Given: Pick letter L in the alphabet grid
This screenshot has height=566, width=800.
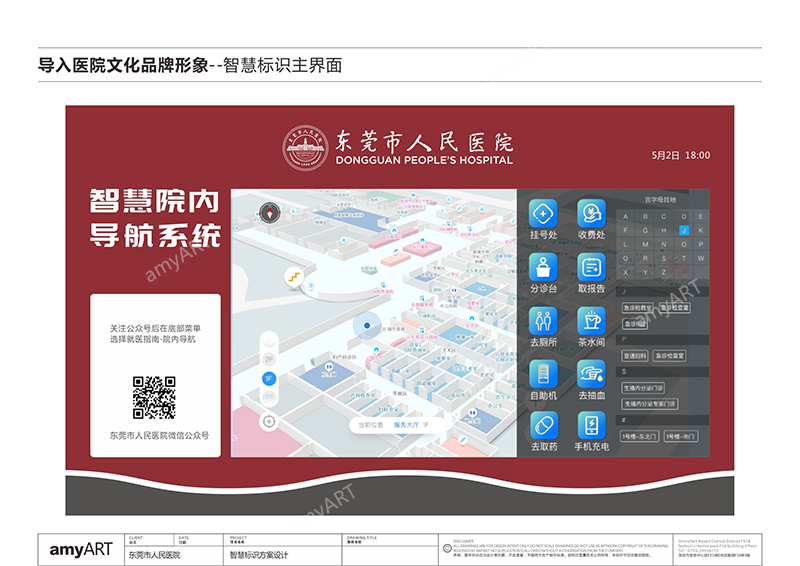Looking at the screenshot, I should click(x=626, y=244).
